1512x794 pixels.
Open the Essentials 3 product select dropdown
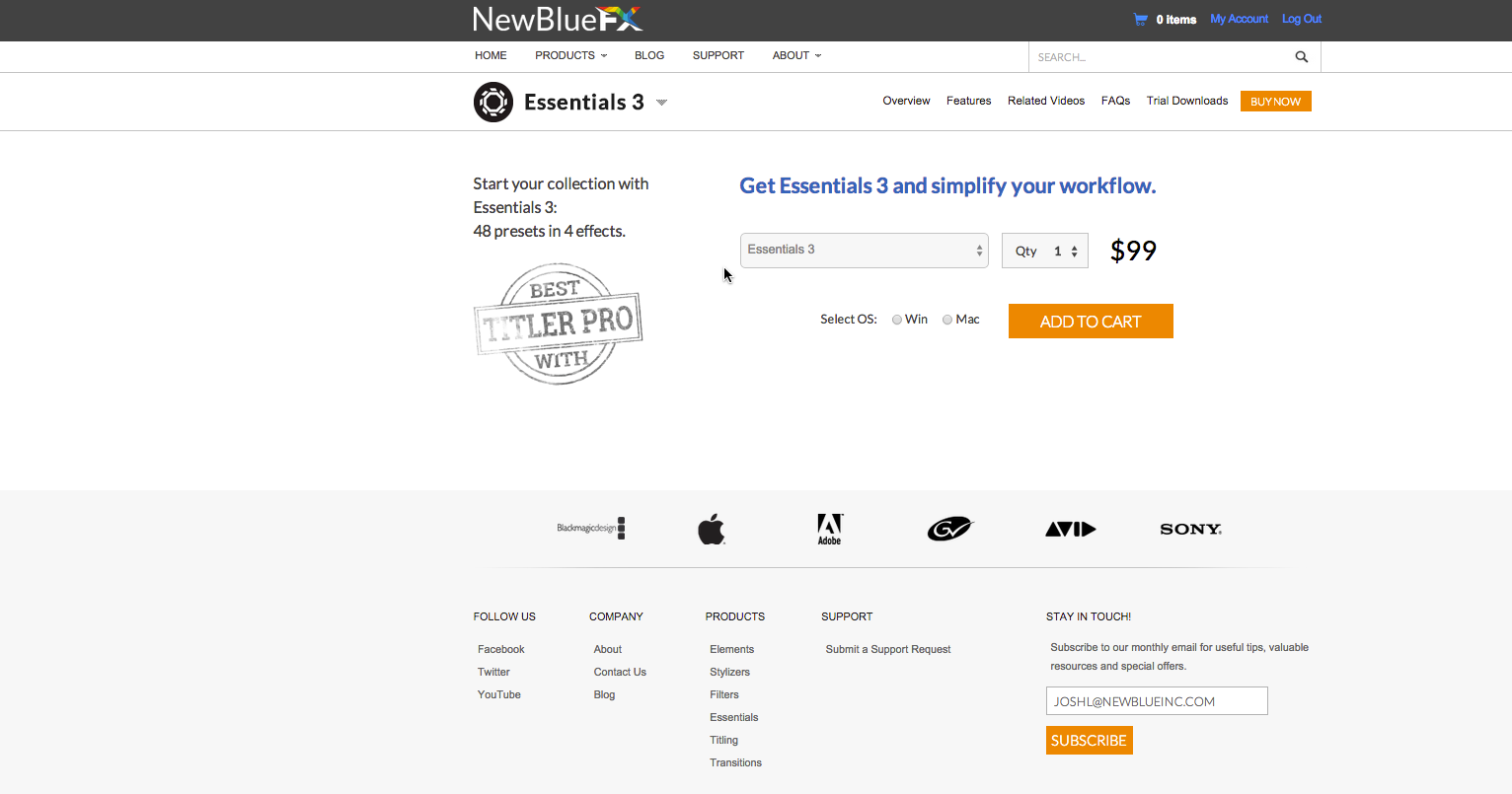864,251
